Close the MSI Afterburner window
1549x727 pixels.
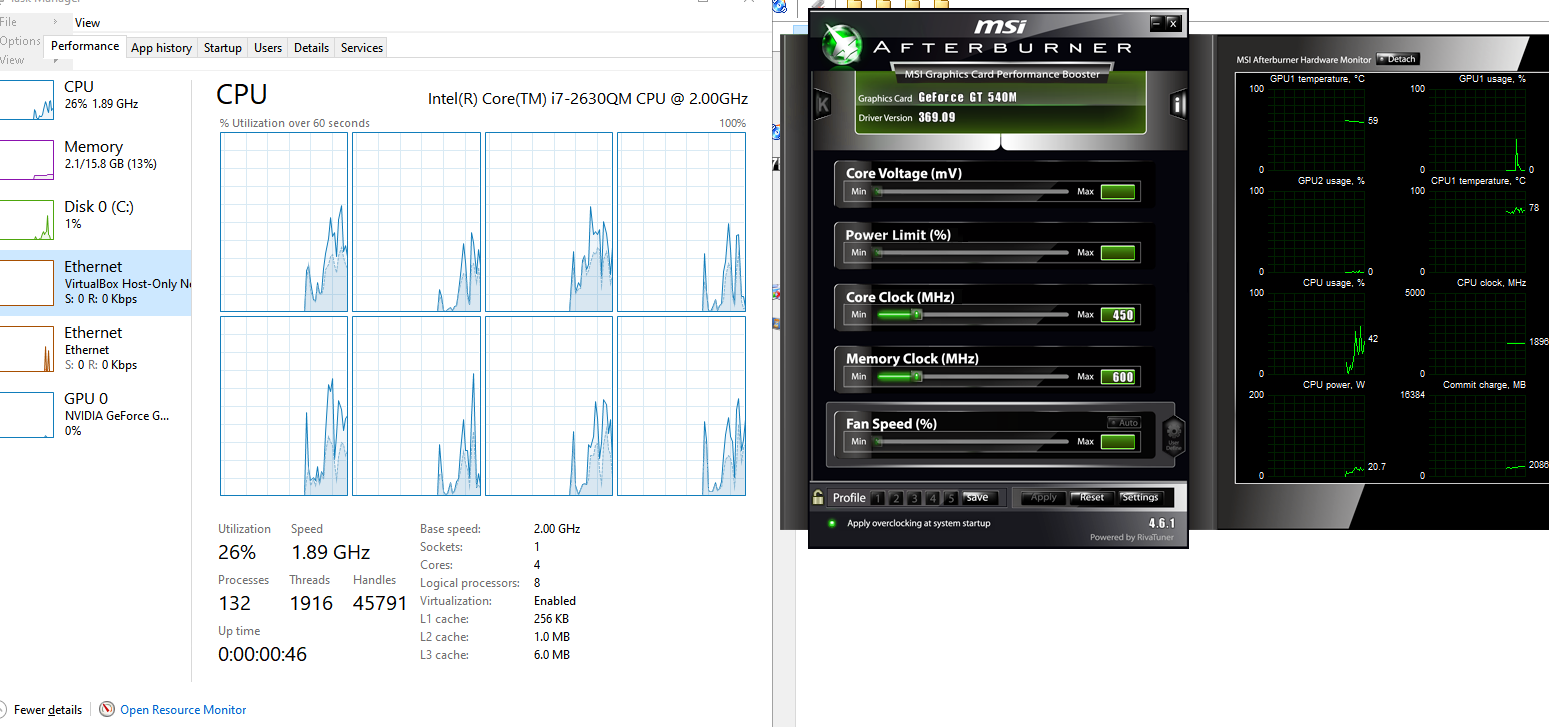click(1173, 22)
